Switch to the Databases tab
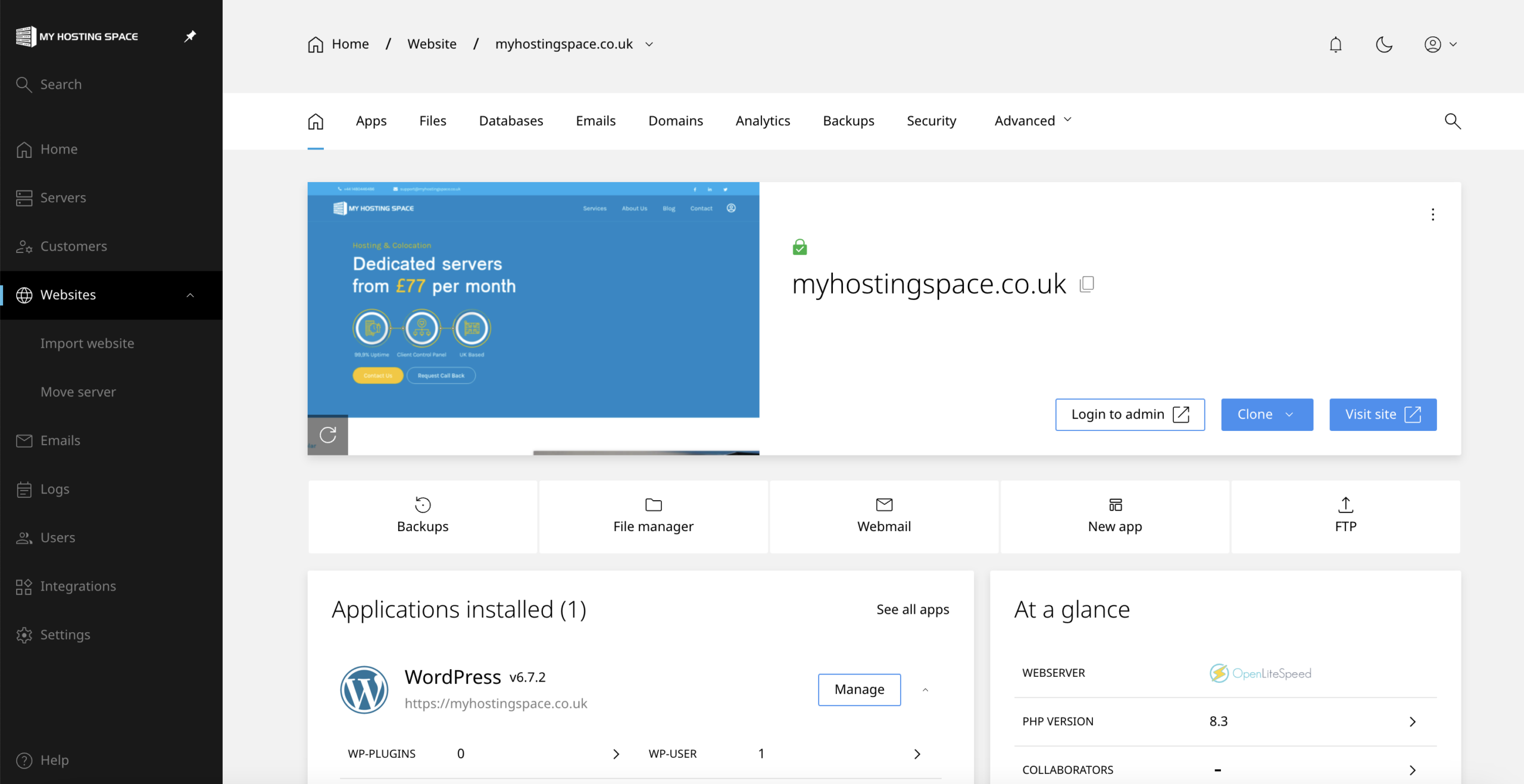Screen dimensions: 1524x784 511,121
